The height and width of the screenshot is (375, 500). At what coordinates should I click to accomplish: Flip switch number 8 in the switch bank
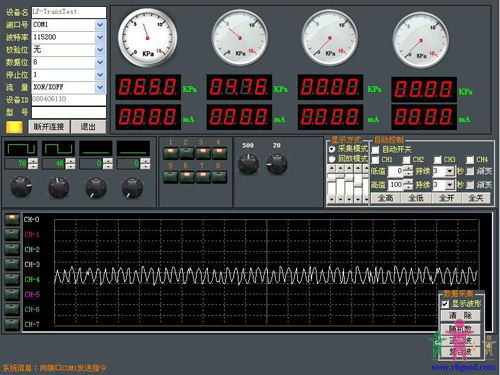219,177
